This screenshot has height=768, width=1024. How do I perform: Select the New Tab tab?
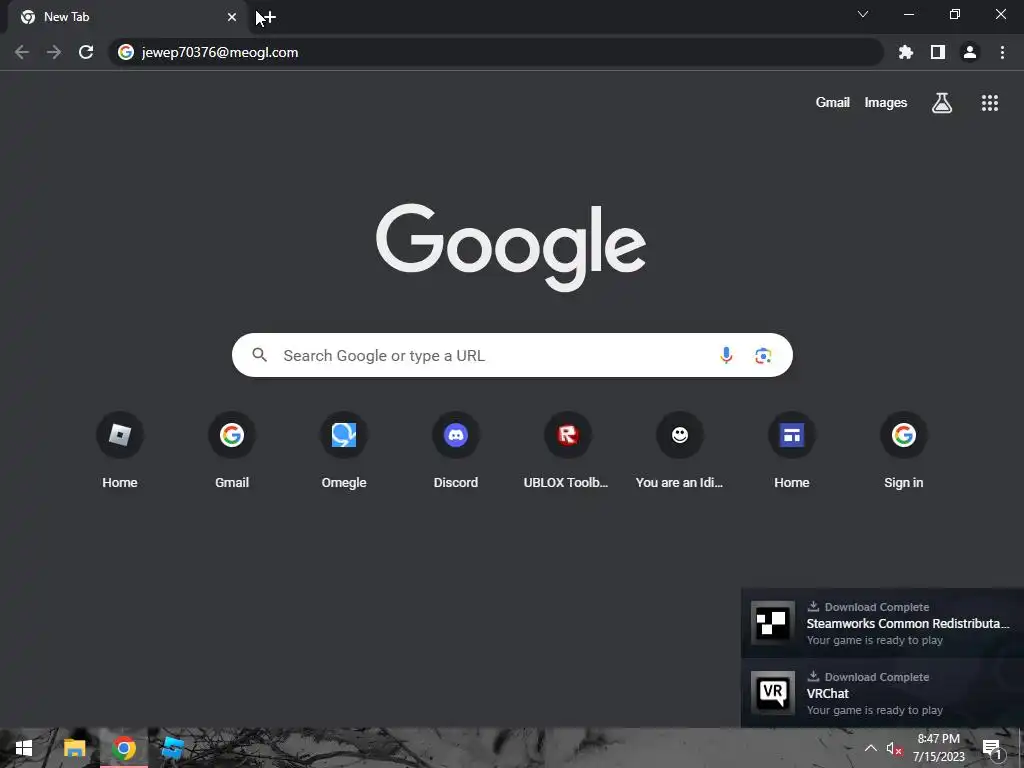(x=127, y=17)
